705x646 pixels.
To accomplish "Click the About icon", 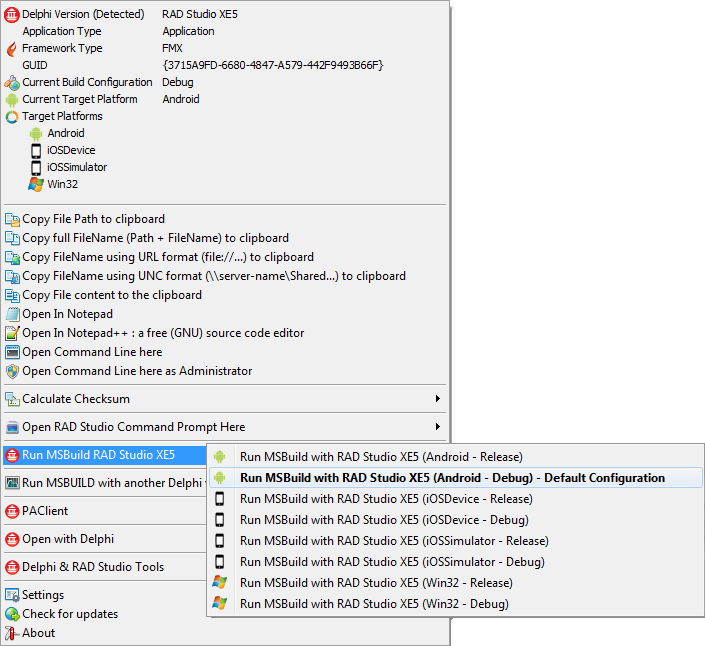I will tap(12, 633).
